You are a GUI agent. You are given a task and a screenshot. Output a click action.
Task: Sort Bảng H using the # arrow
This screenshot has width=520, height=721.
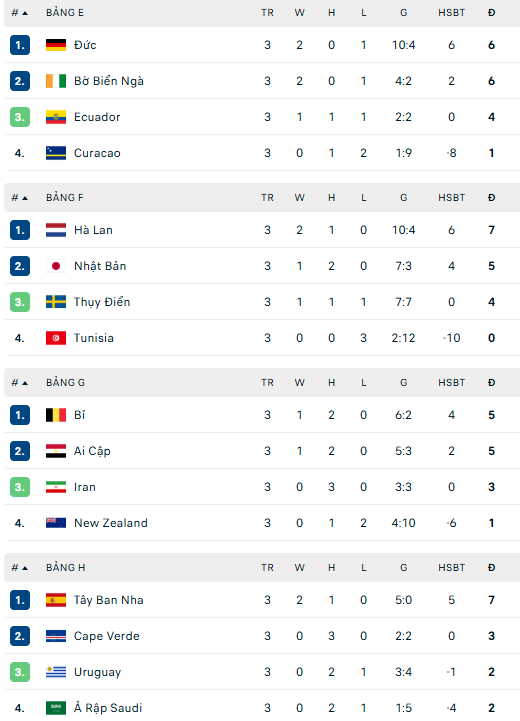click(x=25, y=568)
